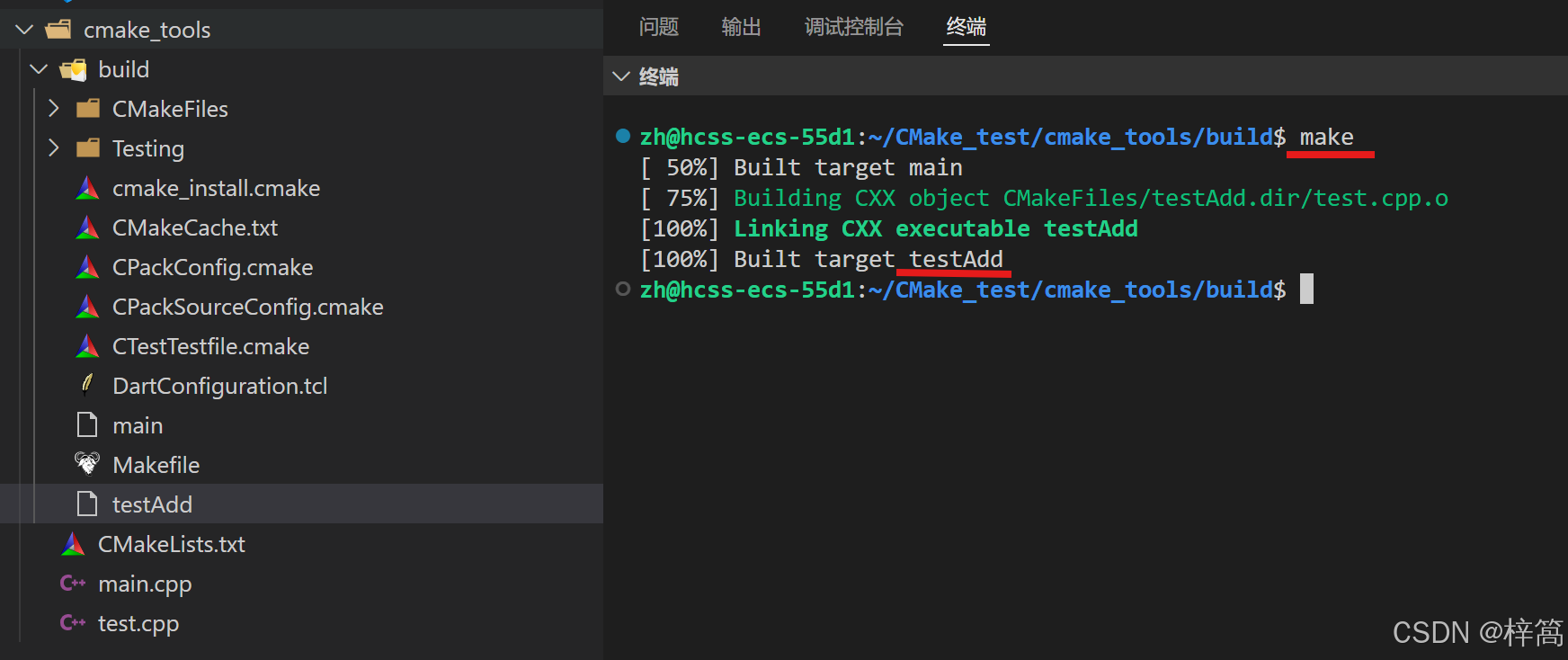This screenshot has height=660, width=1568.
Task: Click the testAdd file icon
Action: tap(87, 504)
